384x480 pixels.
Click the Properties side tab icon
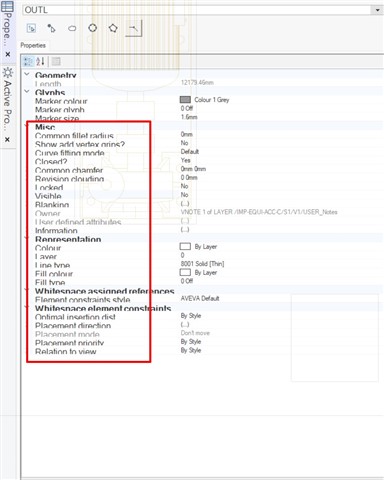pyautogui.click(x=7, y=7)
